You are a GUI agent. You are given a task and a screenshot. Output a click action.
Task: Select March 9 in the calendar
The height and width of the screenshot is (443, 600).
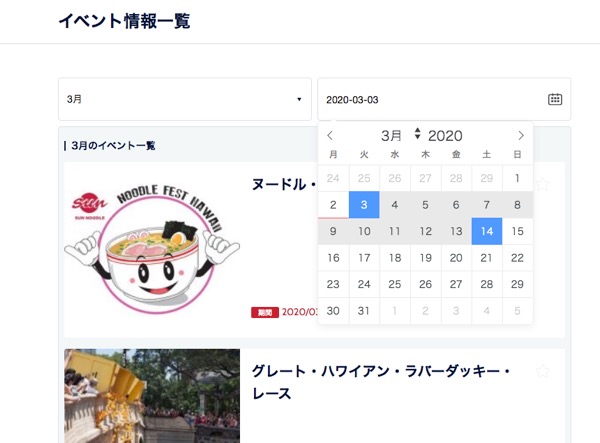coord(333,231)
